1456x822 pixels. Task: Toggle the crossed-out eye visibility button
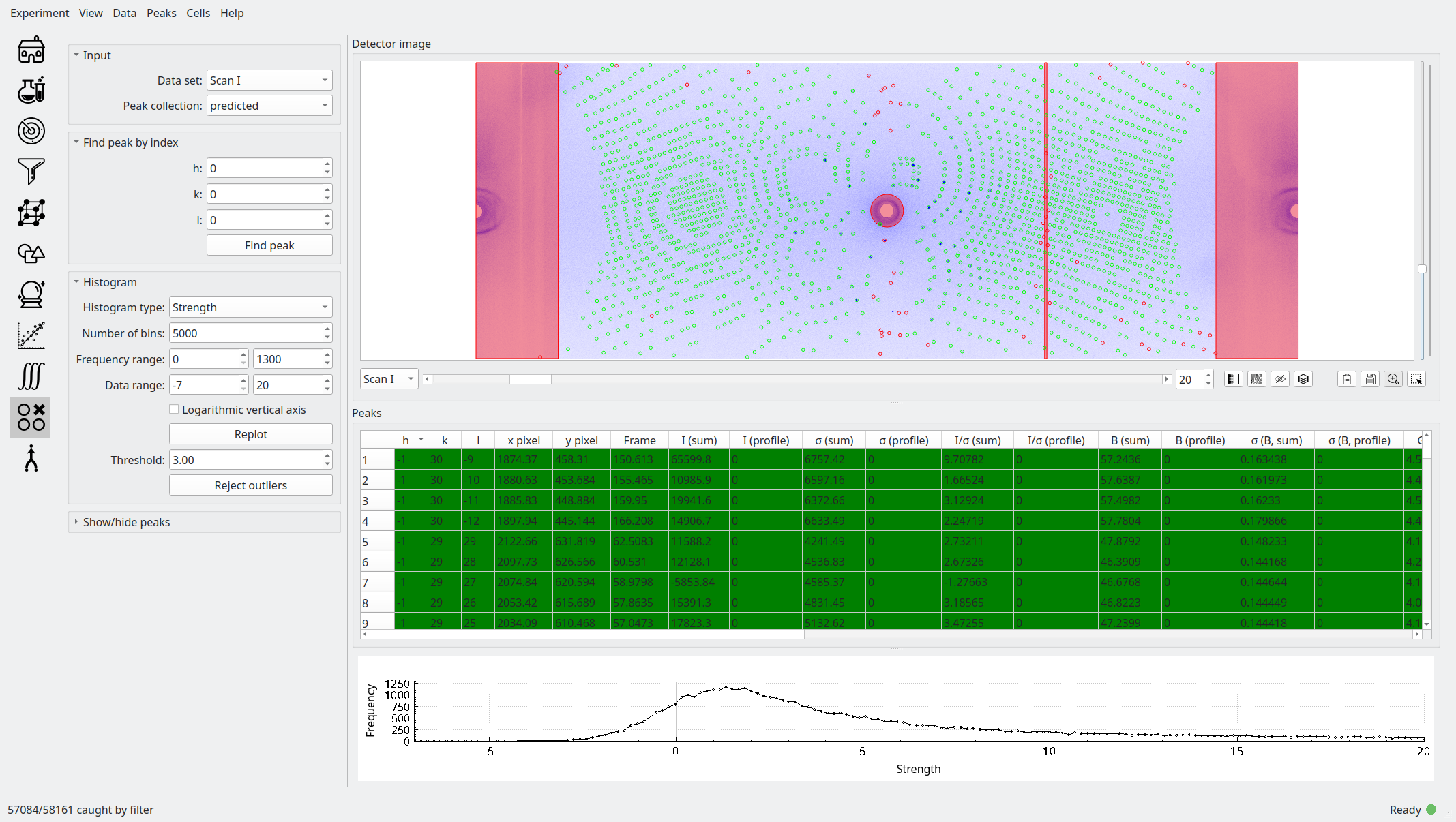pyautogui.click(x=1279, y=379)
